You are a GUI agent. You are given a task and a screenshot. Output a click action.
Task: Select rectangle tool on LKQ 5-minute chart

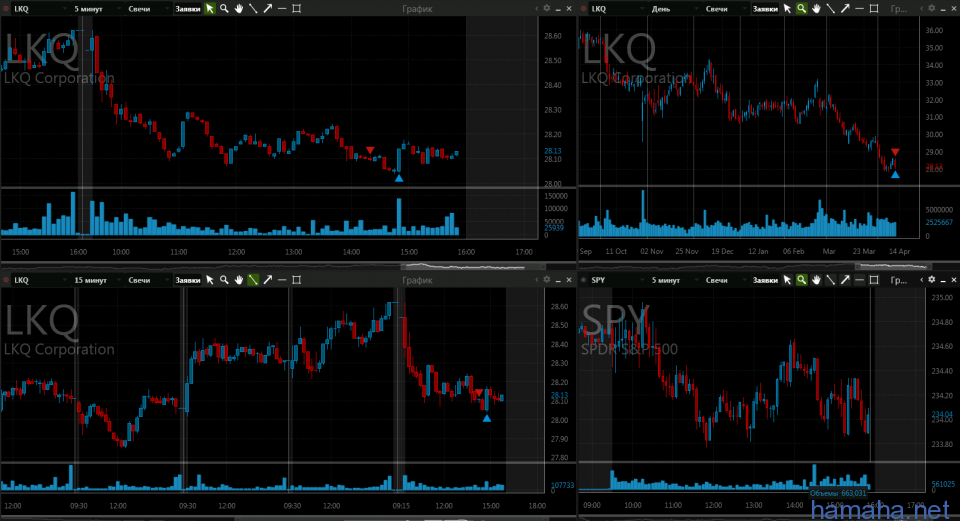[x=297, y=9]
